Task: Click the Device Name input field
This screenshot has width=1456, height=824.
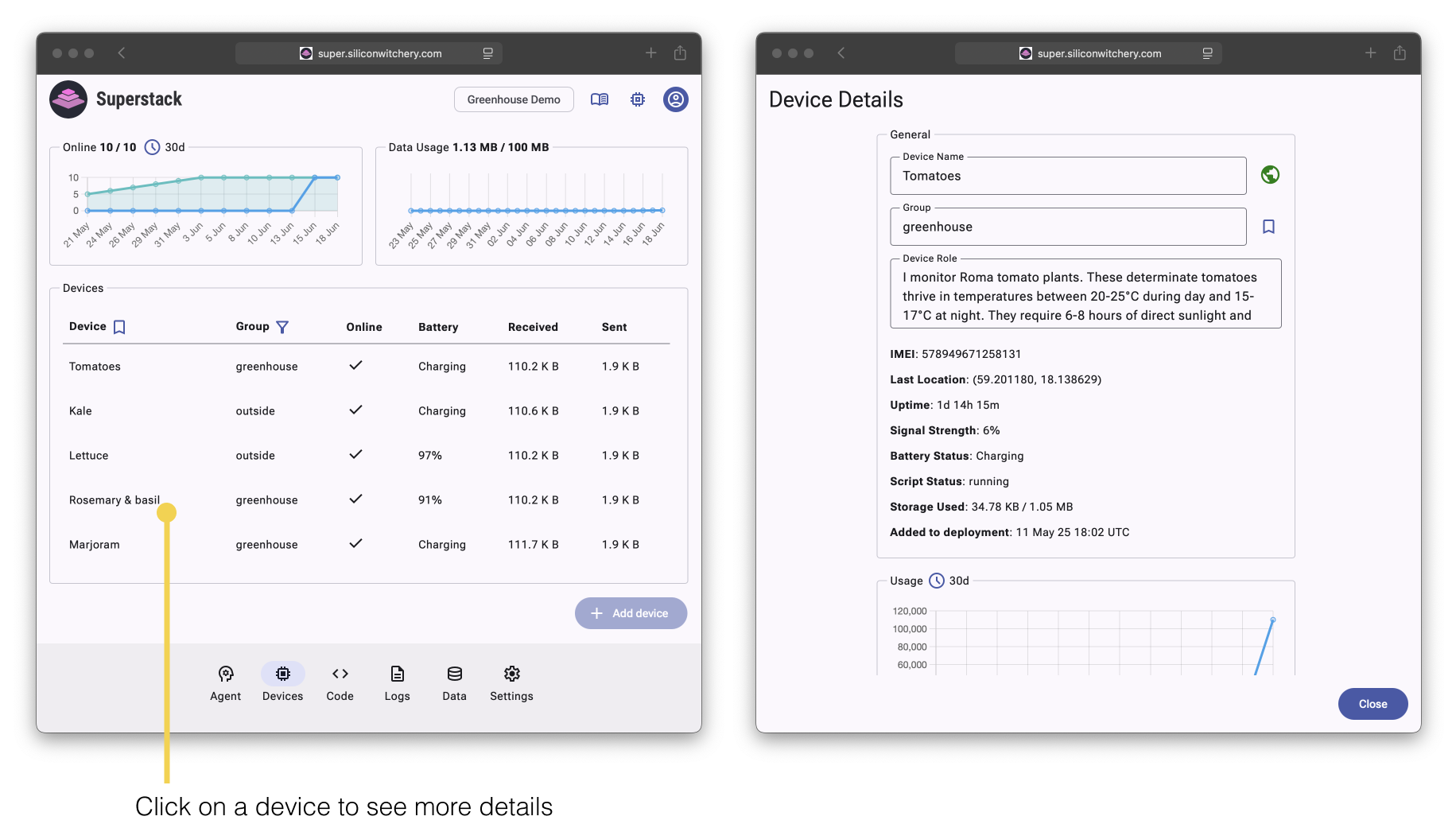Action: pos(1068,176)
